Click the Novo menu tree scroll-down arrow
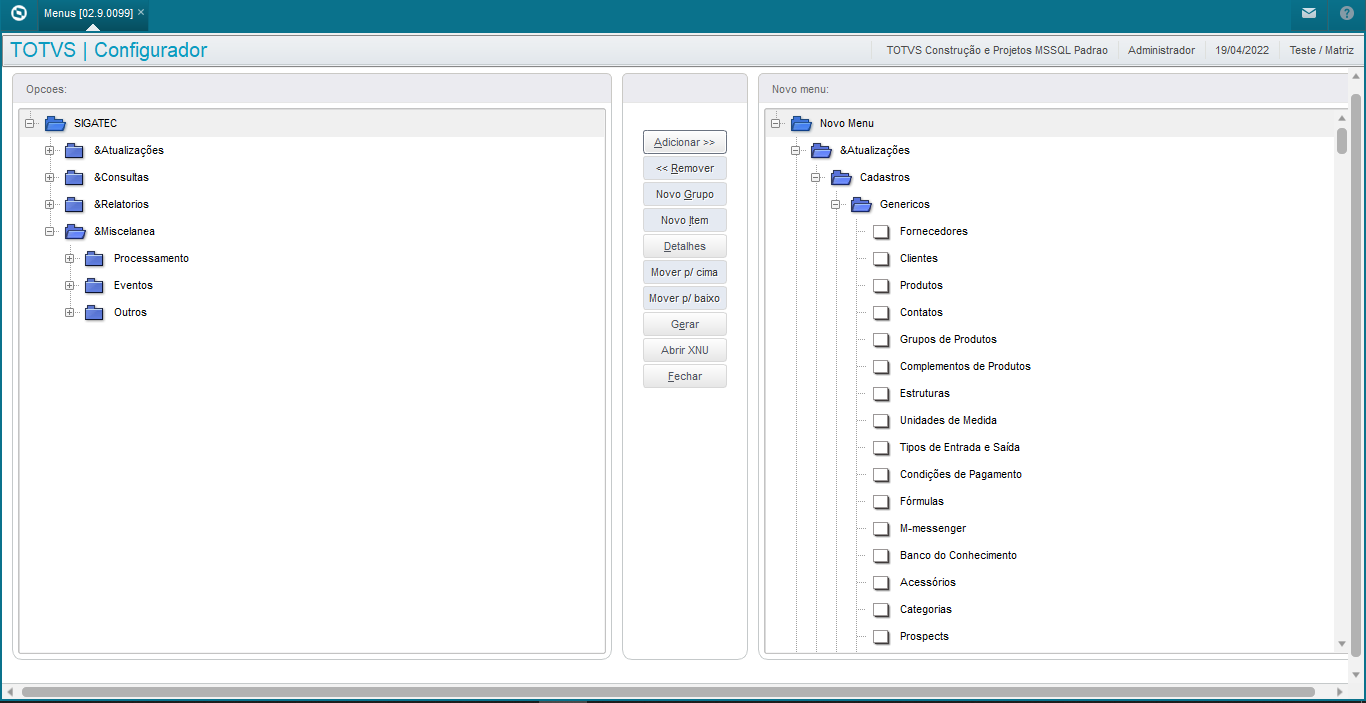This screenshot has height=703, width=1366. click(x=1341, y=644)
